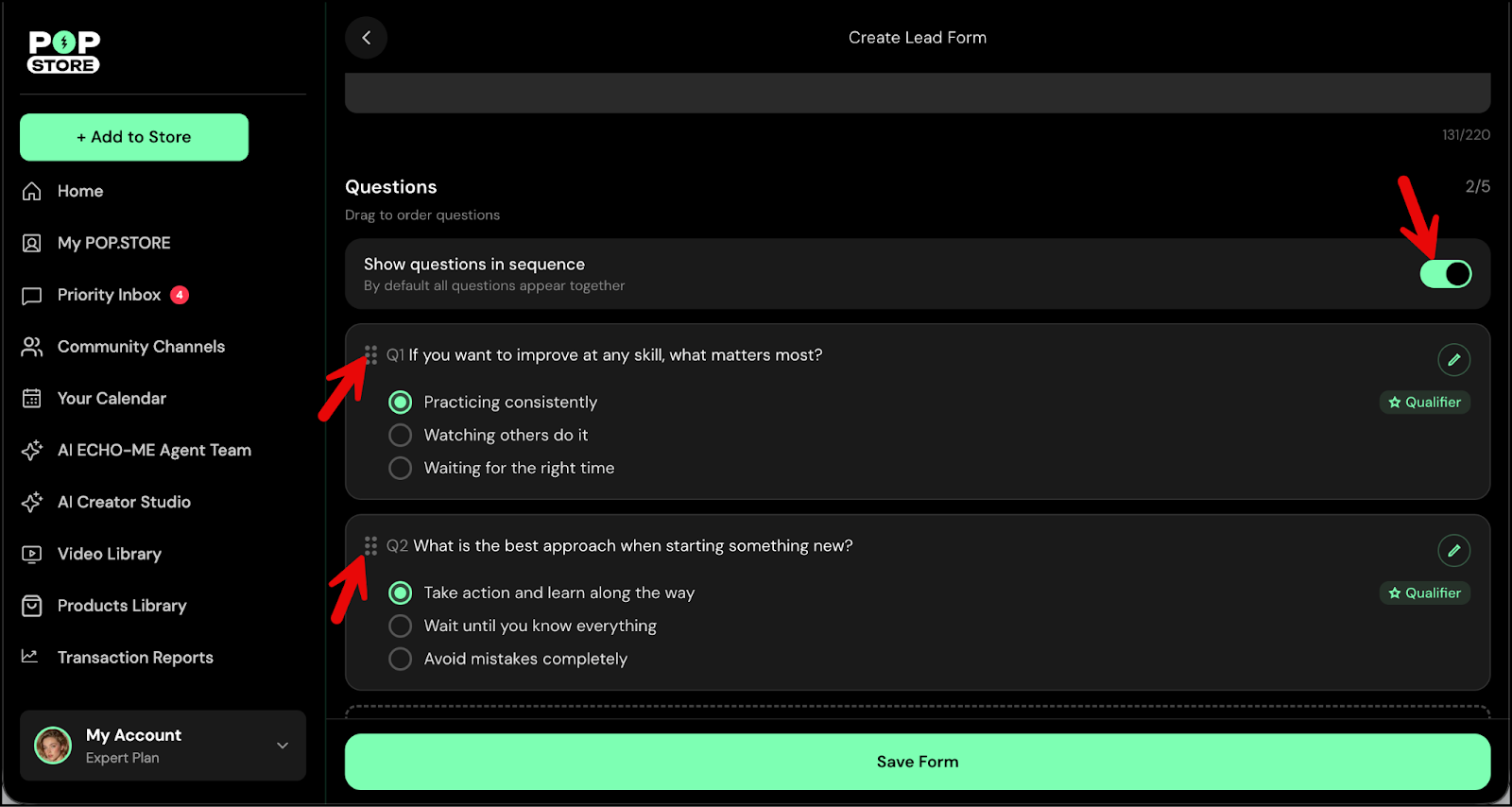Click the POP STORE logo
This screenshot has width=1512, height=807.
[64, 52]
